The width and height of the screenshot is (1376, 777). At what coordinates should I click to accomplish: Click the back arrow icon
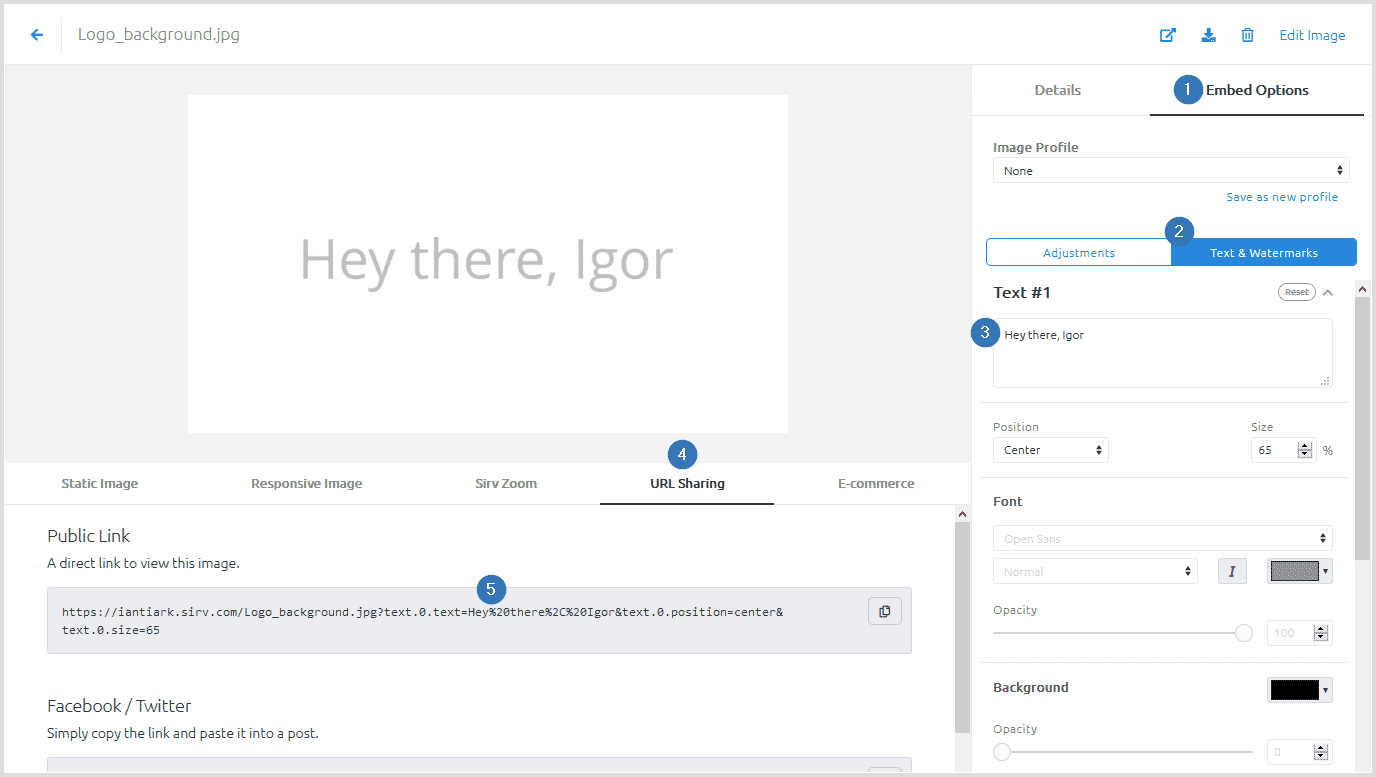(x=37, y=35)
